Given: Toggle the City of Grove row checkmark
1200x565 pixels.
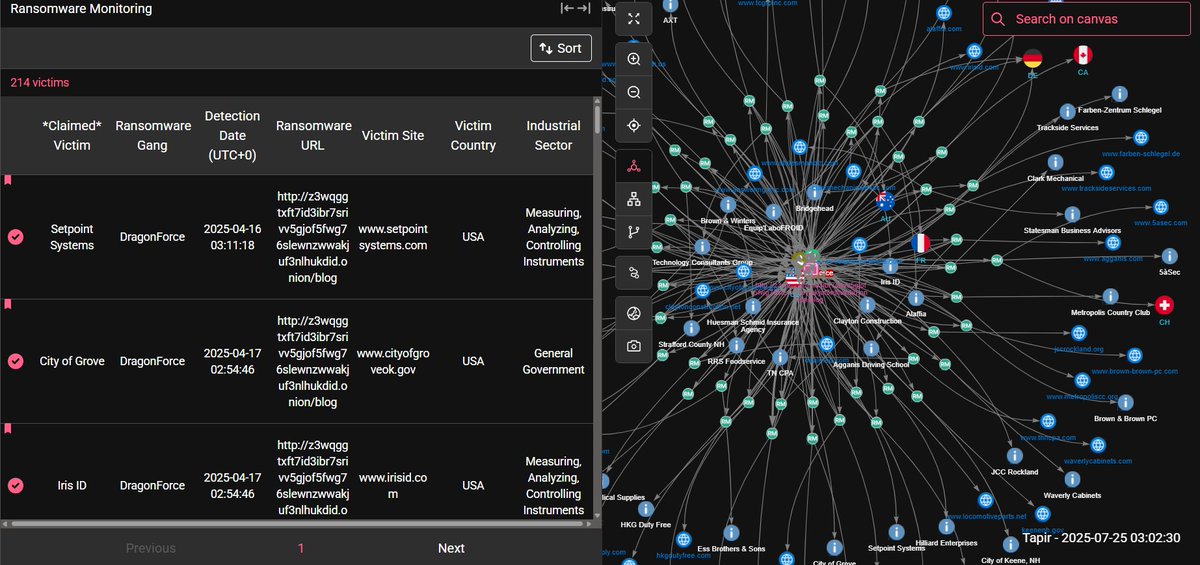Looking at the screenshot, I should 16,361.
